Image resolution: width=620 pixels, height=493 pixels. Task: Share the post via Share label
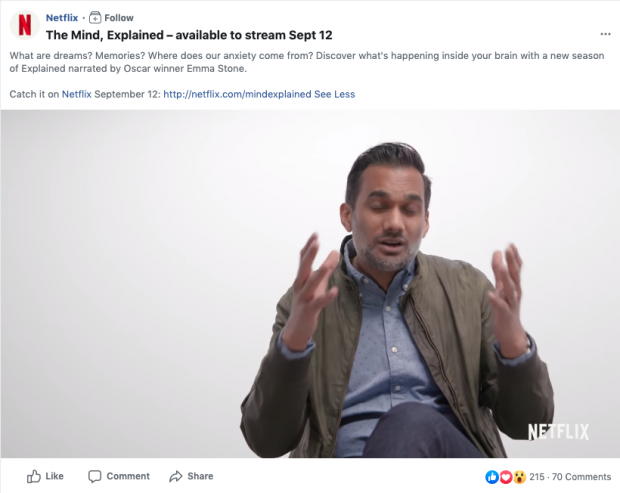click(200, 476)
